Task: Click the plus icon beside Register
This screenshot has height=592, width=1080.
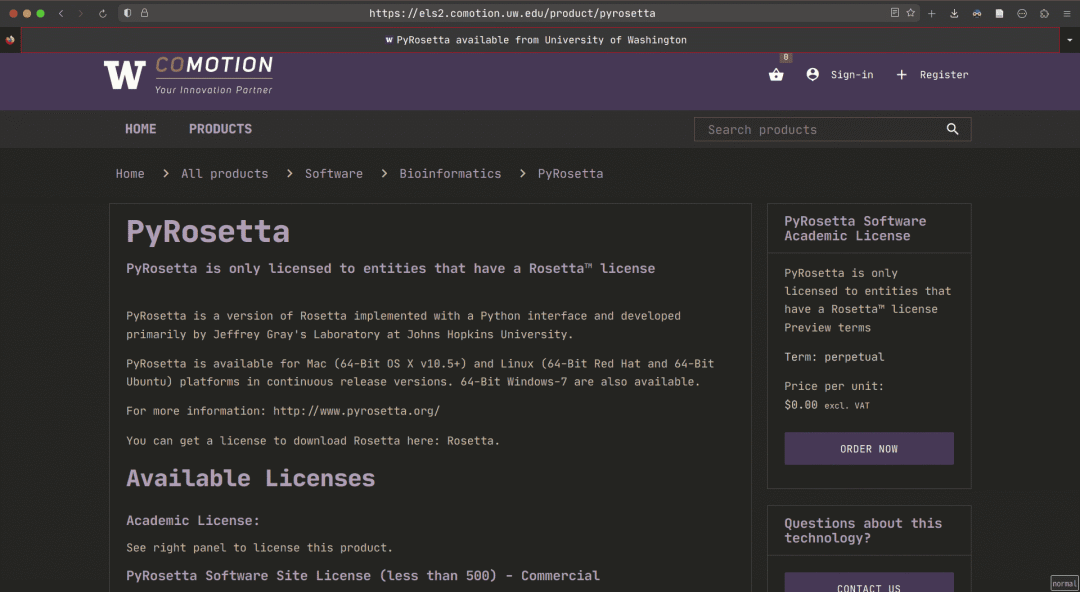Action: point(902,74)
